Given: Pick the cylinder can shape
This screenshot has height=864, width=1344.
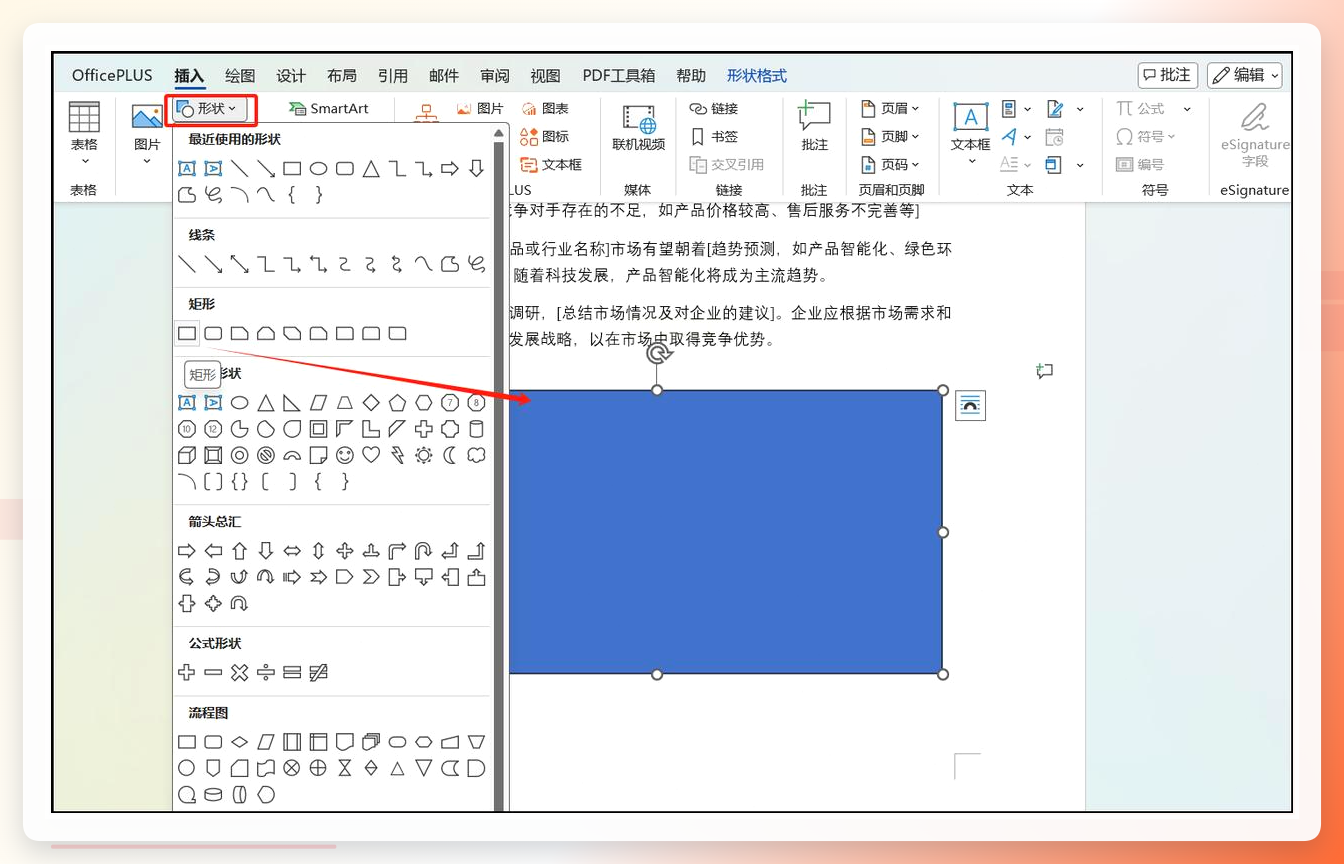Looking at the screenshot, I should pos(477,429).
